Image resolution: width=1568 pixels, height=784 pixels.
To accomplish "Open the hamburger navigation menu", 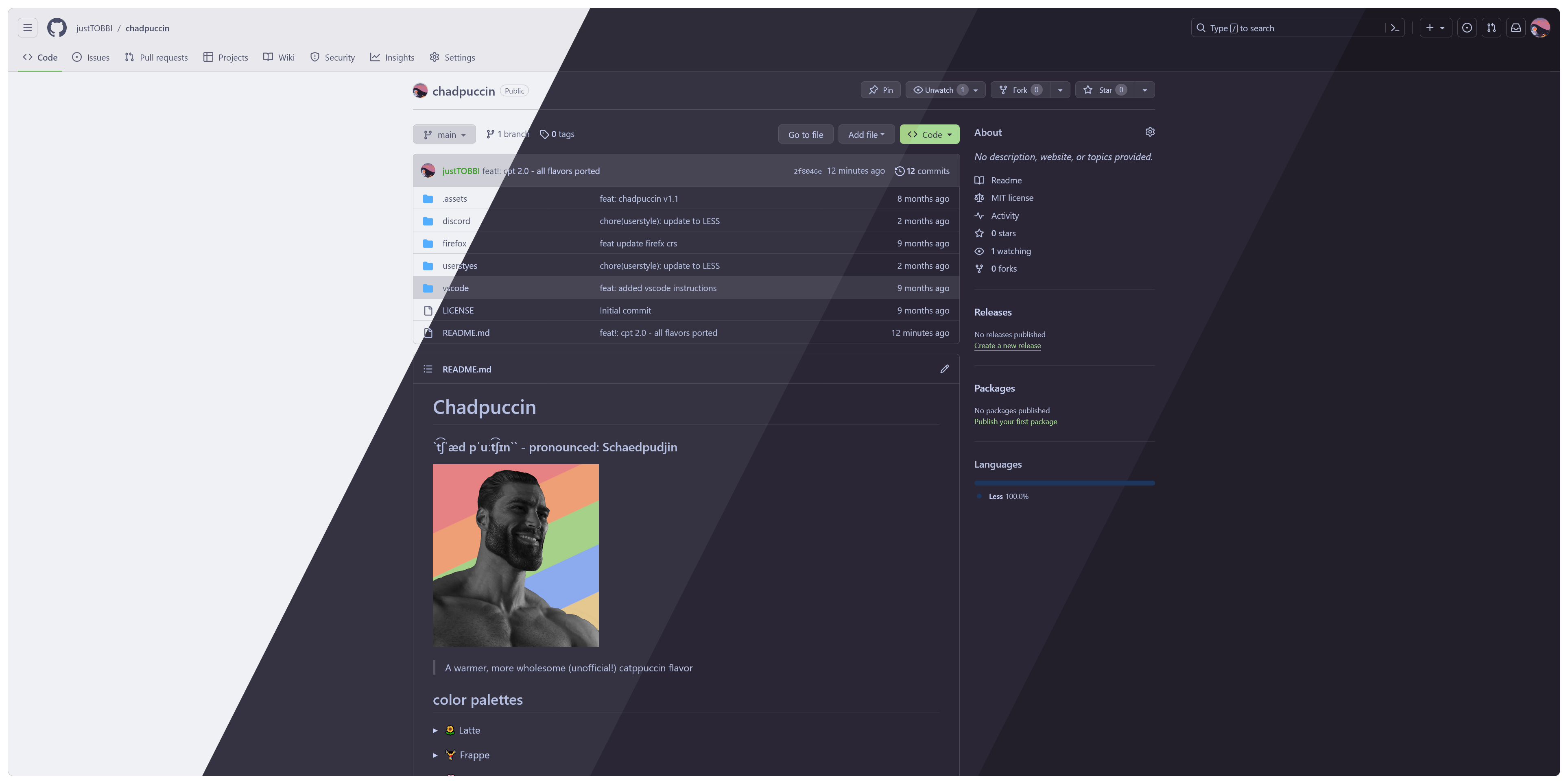I will tap(27, 28).
